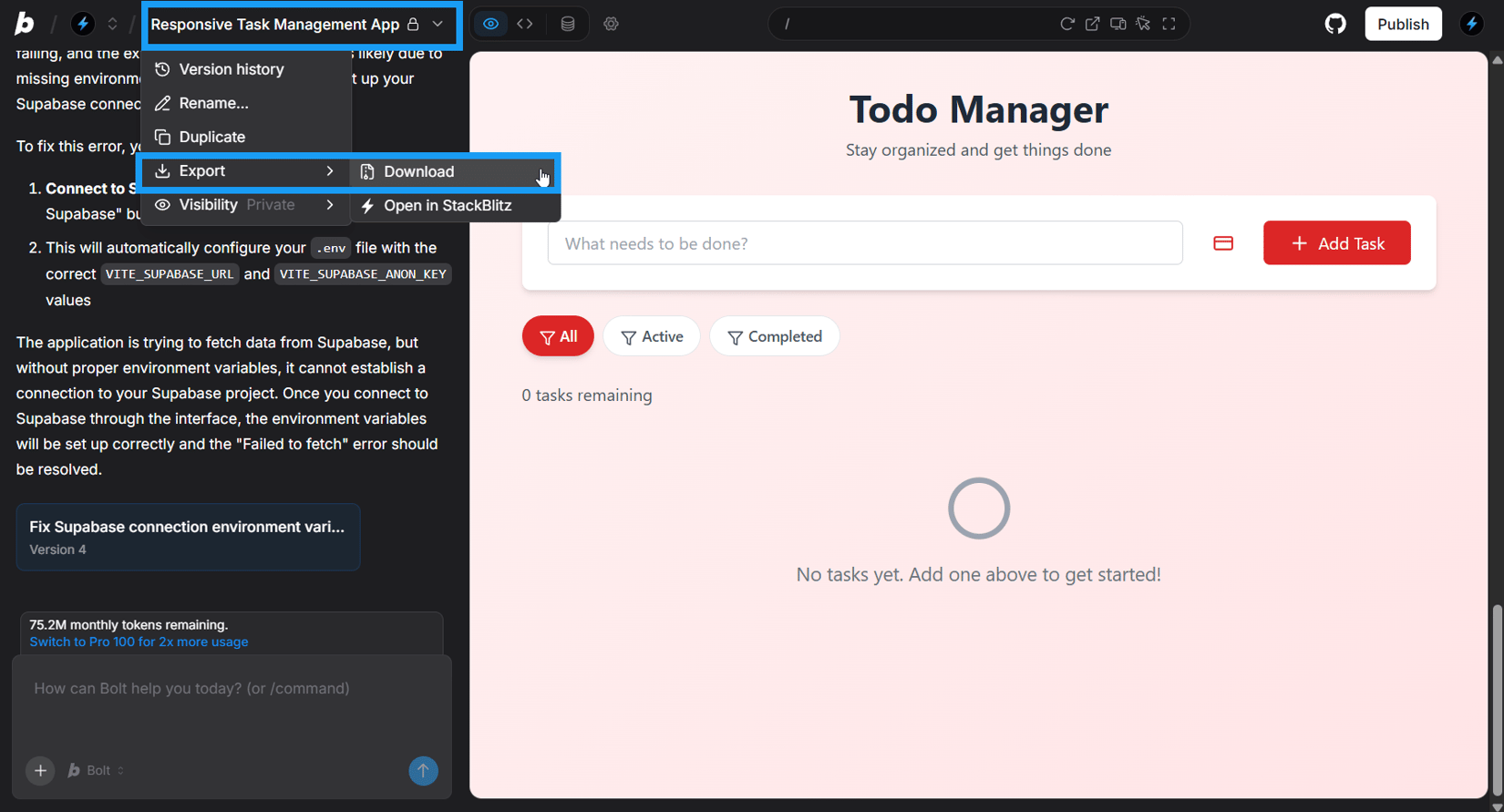Open the database panel icon
This screenshot has height=812, width=1504.
[568, 24]
